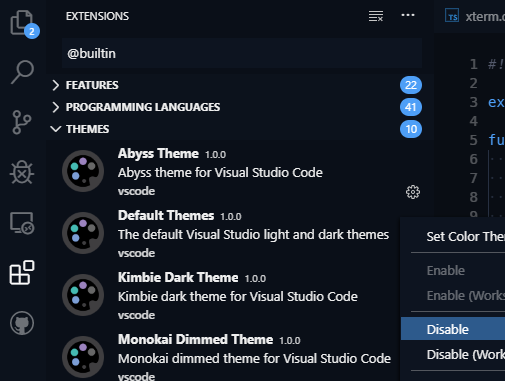Viewport: 505px width, 381px height.
Task: Click the 10 badge on Themes
Action: (x=411, y=129)
